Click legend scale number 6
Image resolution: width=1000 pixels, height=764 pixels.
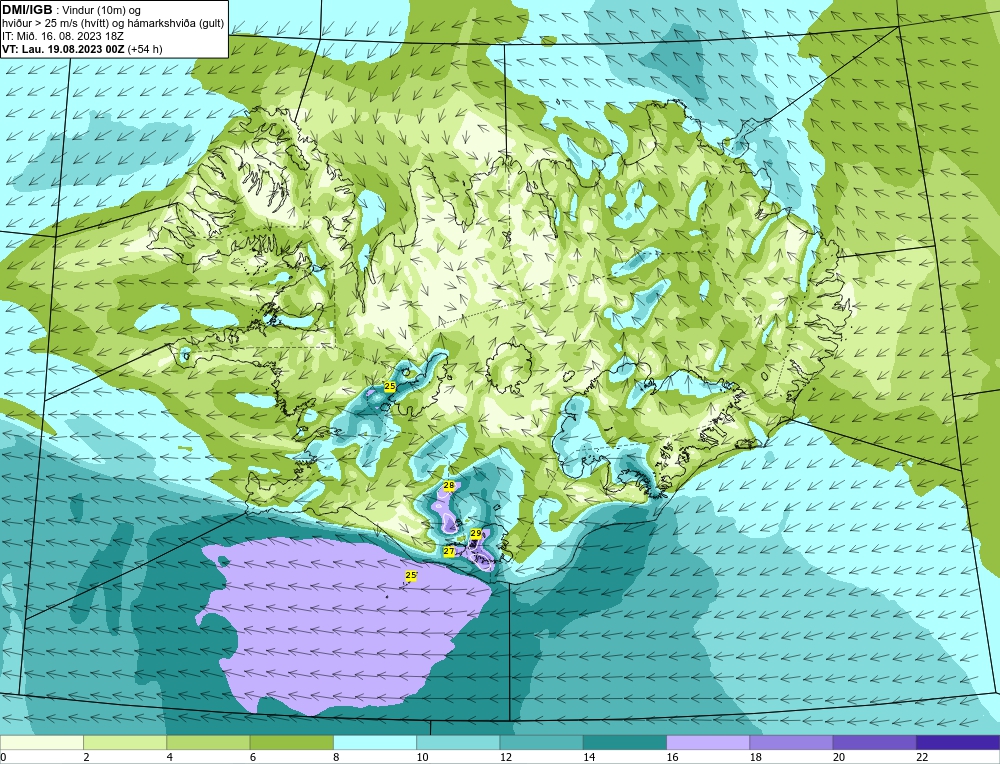[253, 758]
